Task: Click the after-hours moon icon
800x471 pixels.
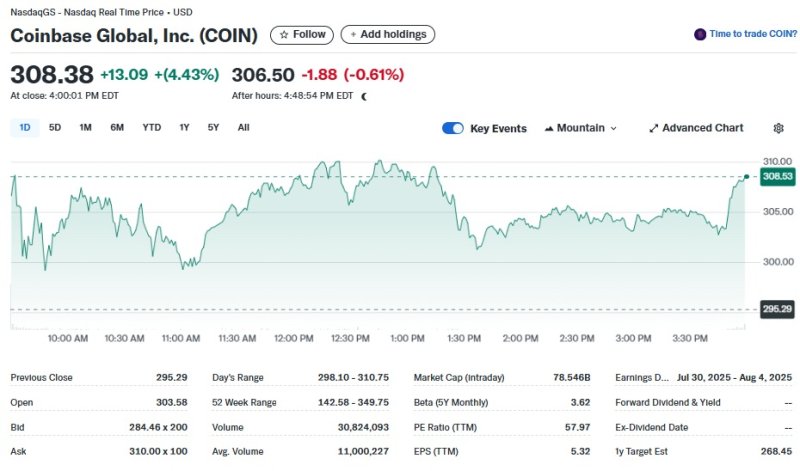Action: 364,96
